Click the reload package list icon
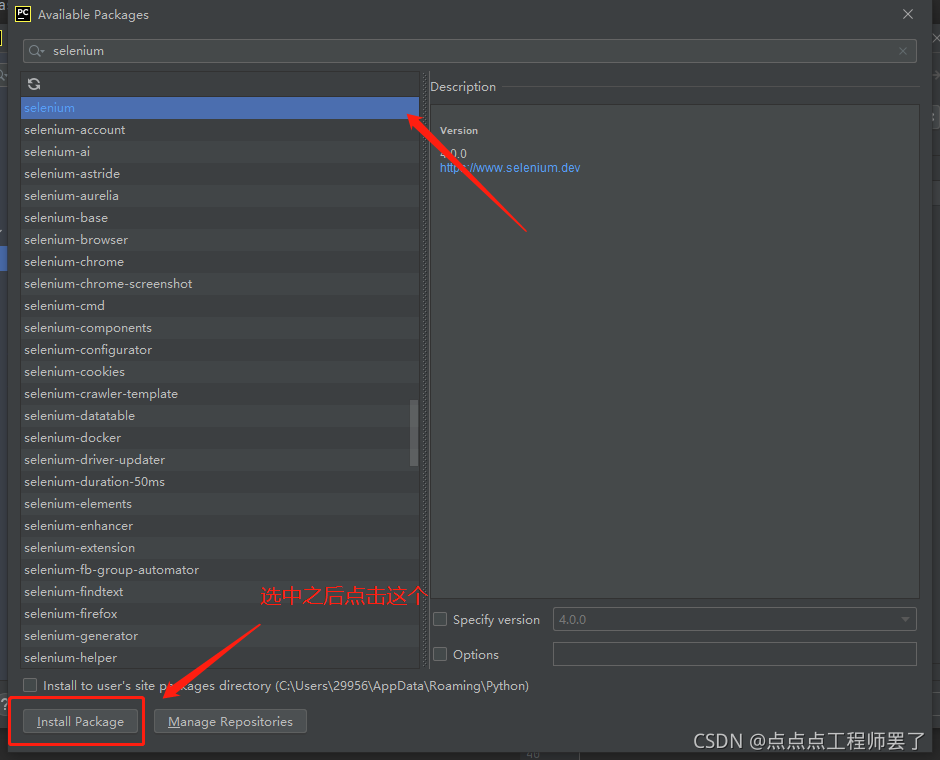This screenshot has height=760, width=940. tap(34, 84)
